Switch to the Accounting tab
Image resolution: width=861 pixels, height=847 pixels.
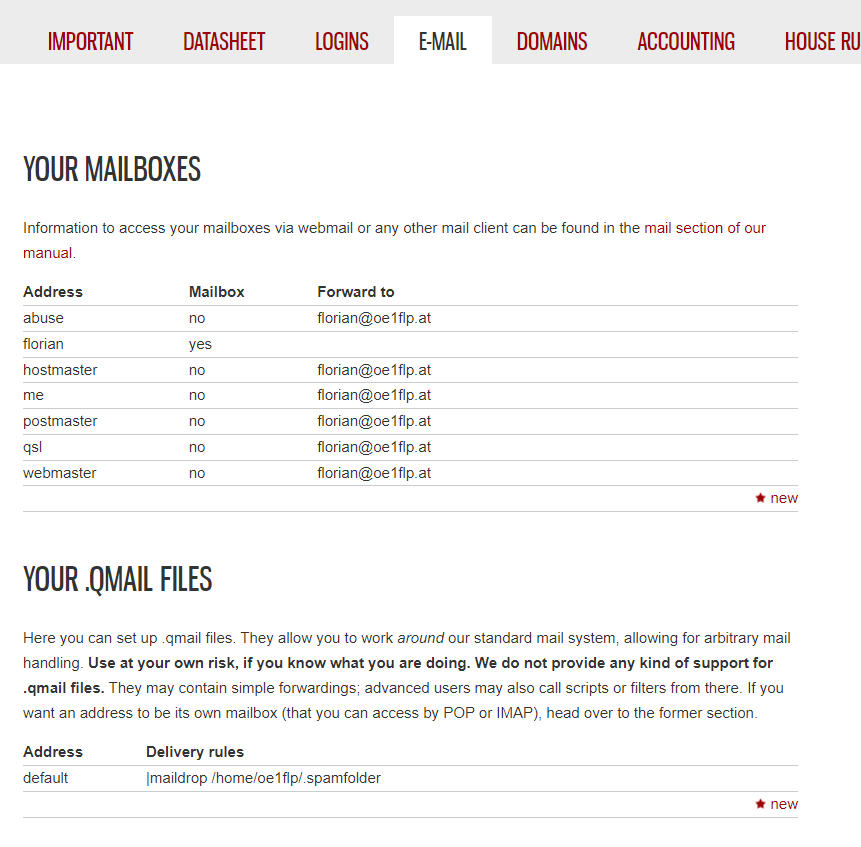point(686,42)
